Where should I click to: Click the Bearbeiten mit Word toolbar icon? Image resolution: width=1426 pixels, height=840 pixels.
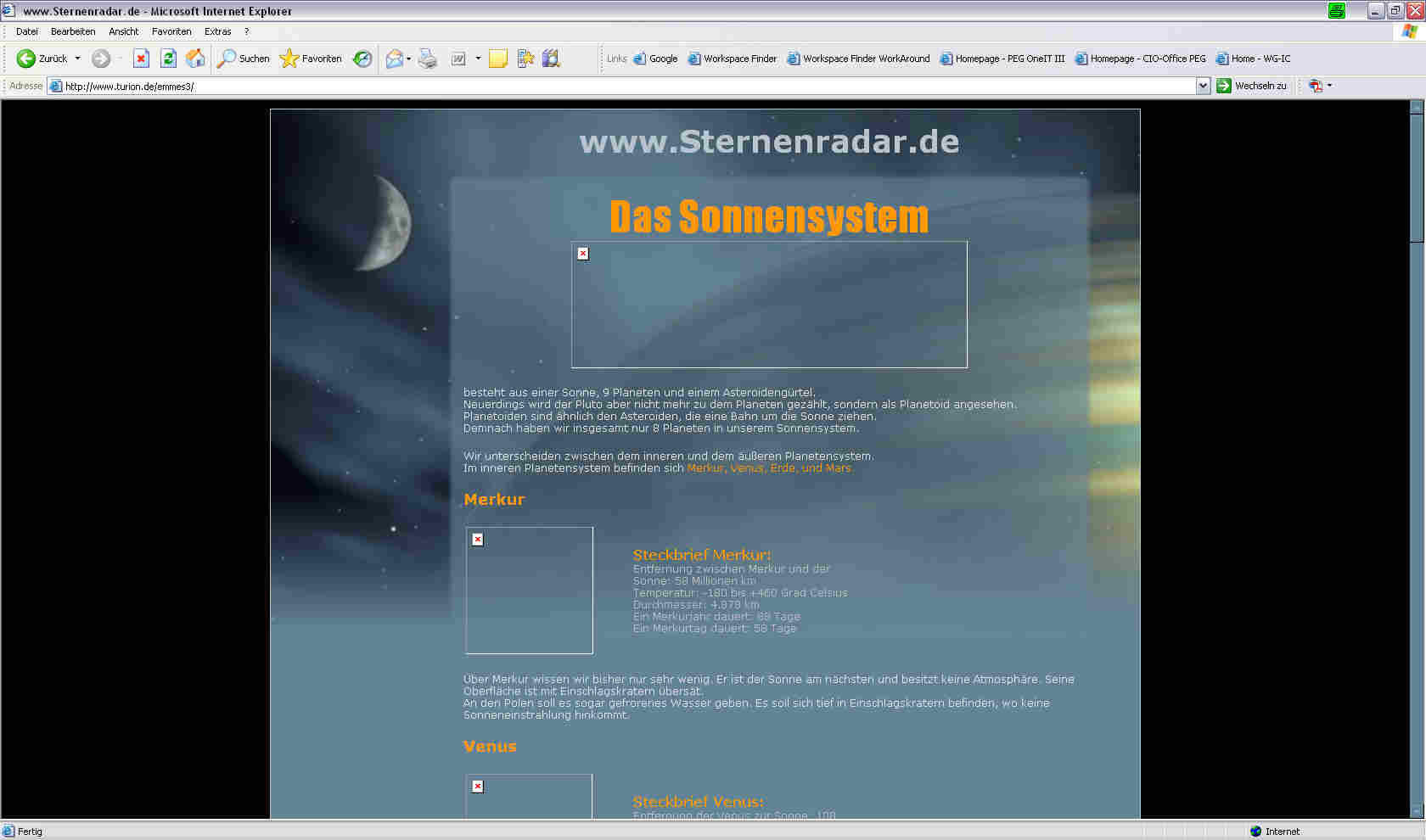(x=457, y=59)
